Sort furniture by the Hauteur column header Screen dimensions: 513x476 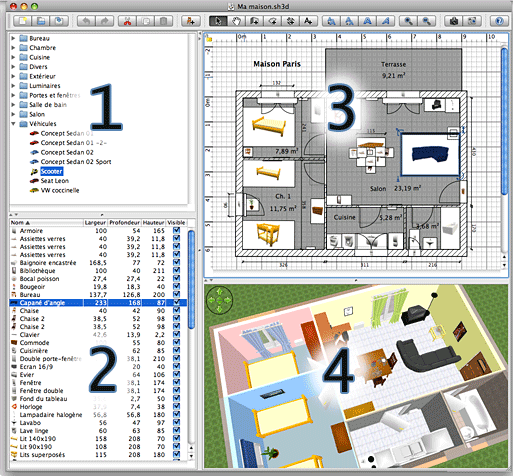pos(154,222)
